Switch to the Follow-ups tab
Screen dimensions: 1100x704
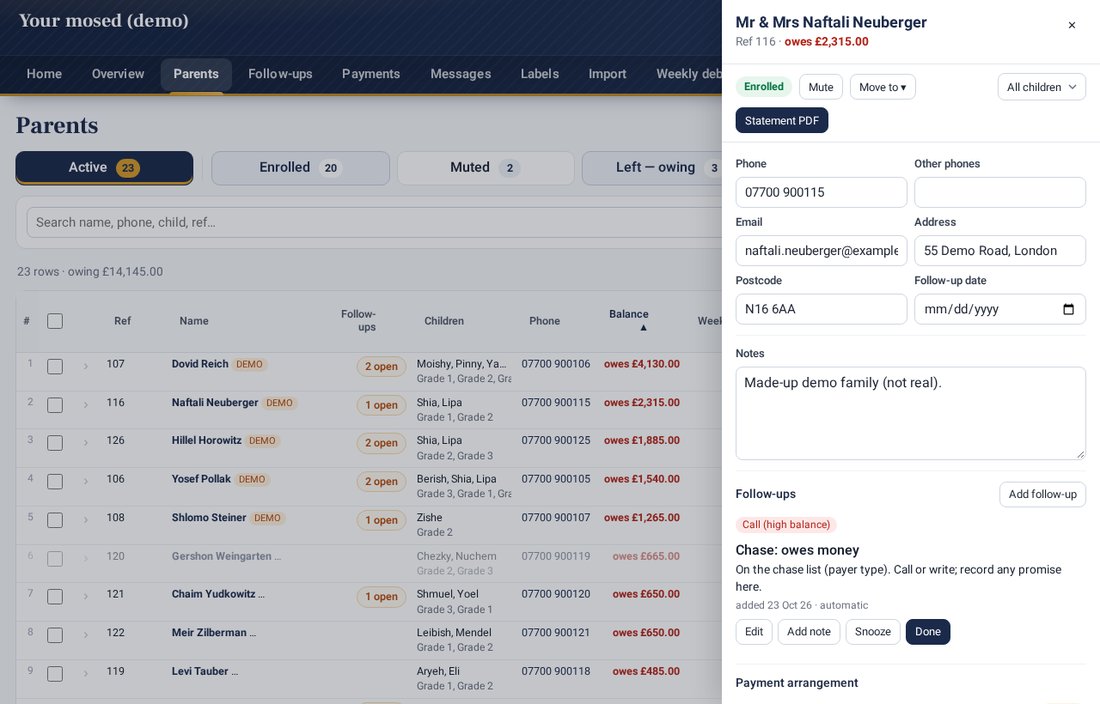tap(280, 74)
